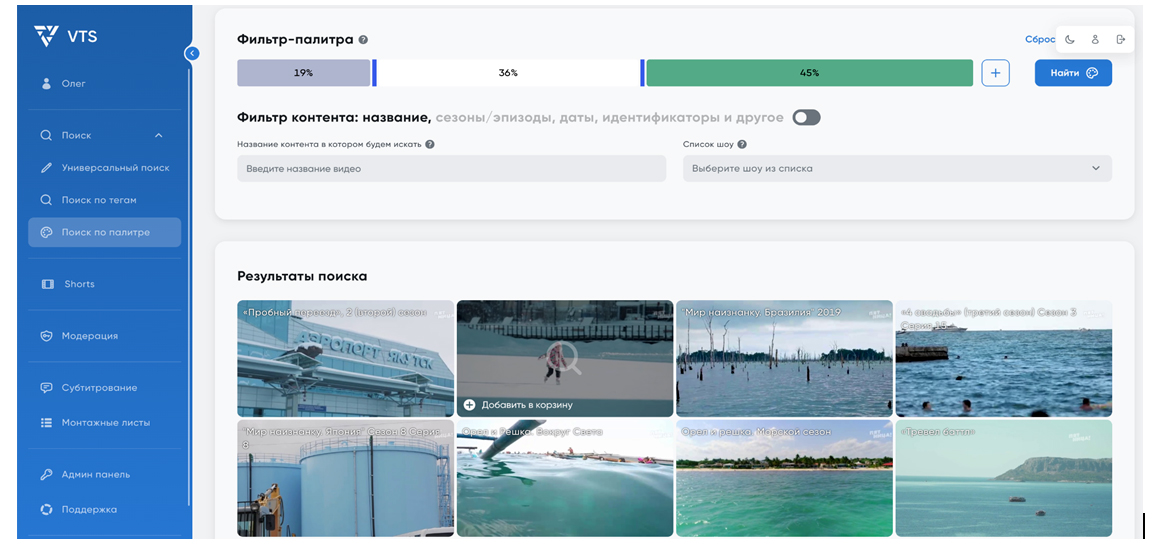Collapse the Поиск menu section
The image size is (1164, 546).
[158, 135]
